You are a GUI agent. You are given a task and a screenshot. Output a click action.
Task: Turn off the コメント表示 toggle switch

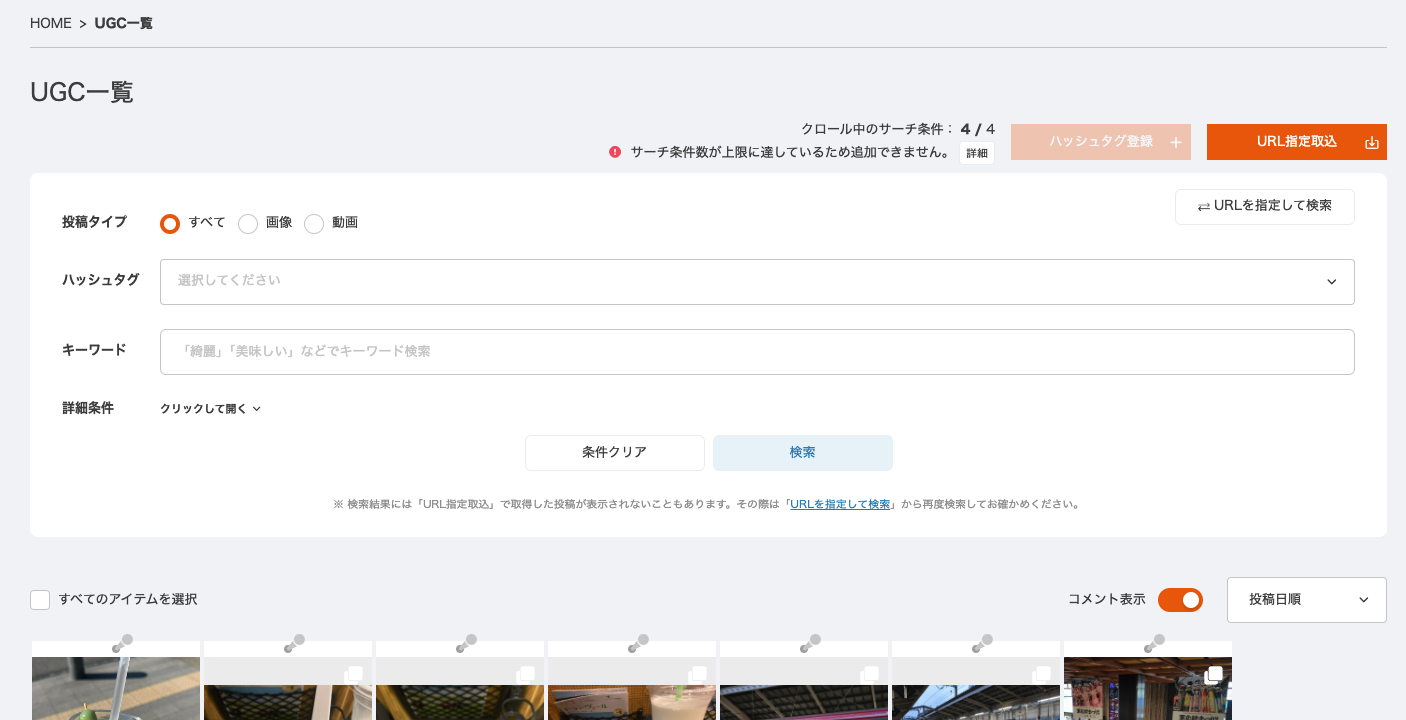click(1180, 600)
